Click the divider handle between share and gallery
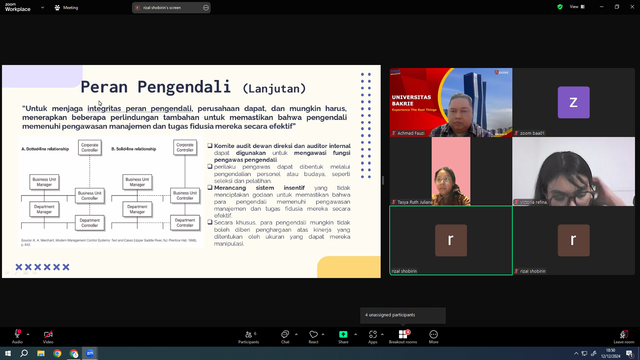The height and width of the screenshot is (360, 640). point(383,180)
